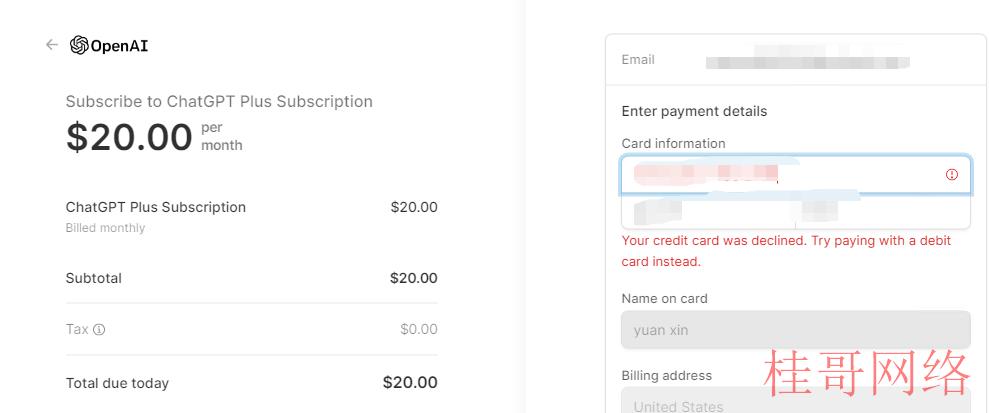Focus the card CVC field
The image size is (989, 413).
pyautogui.click(x=883, y=212)
